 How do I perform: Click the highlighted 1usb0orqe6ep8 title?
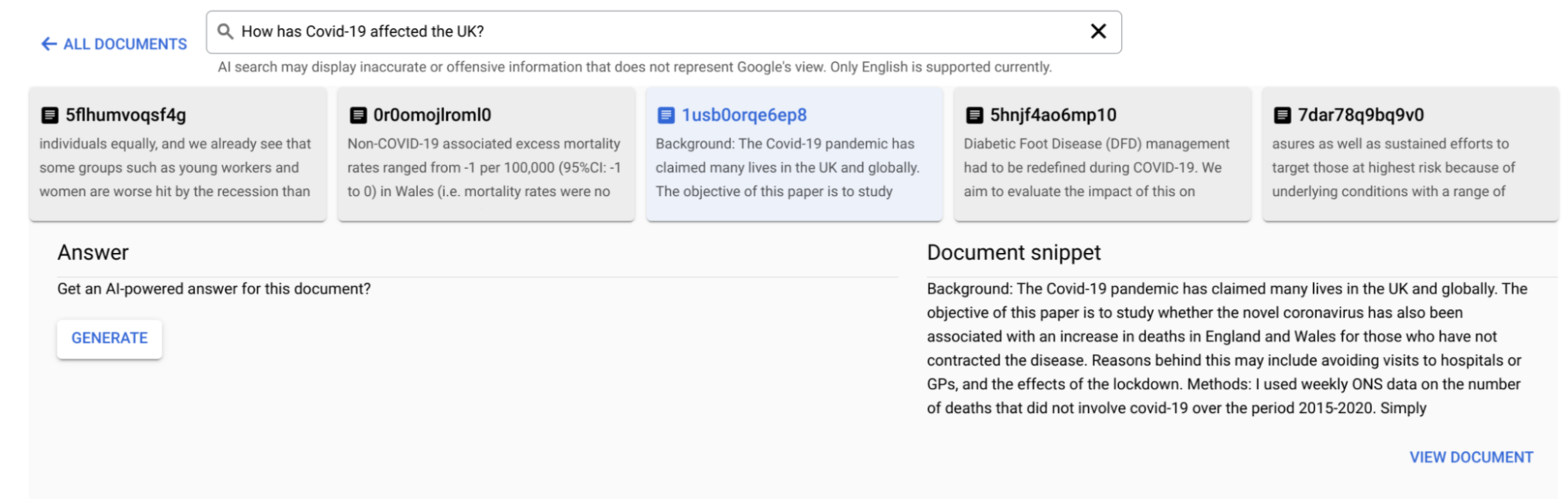[744, 115]
